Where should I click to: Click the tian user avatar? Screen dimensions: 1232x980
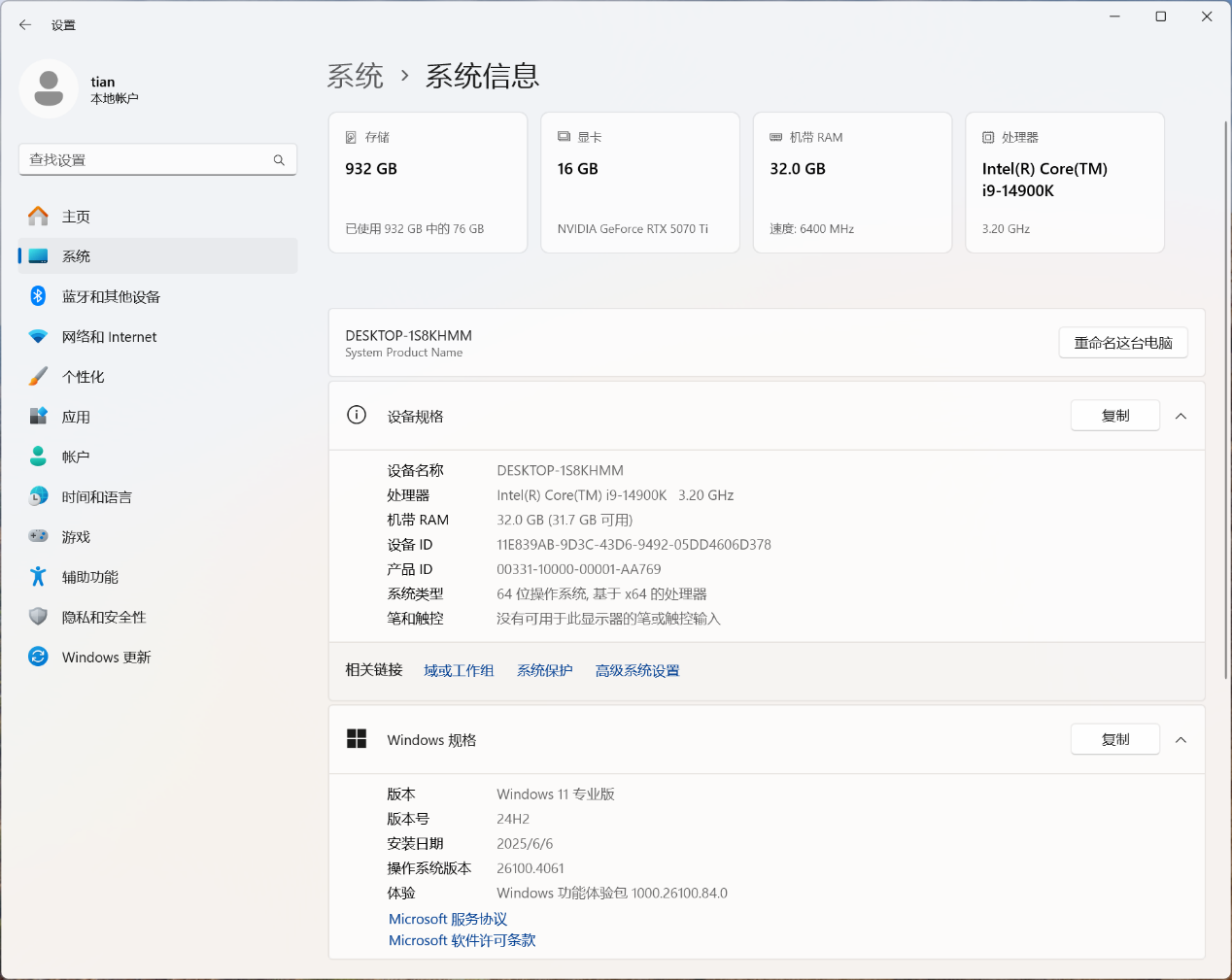49,89
